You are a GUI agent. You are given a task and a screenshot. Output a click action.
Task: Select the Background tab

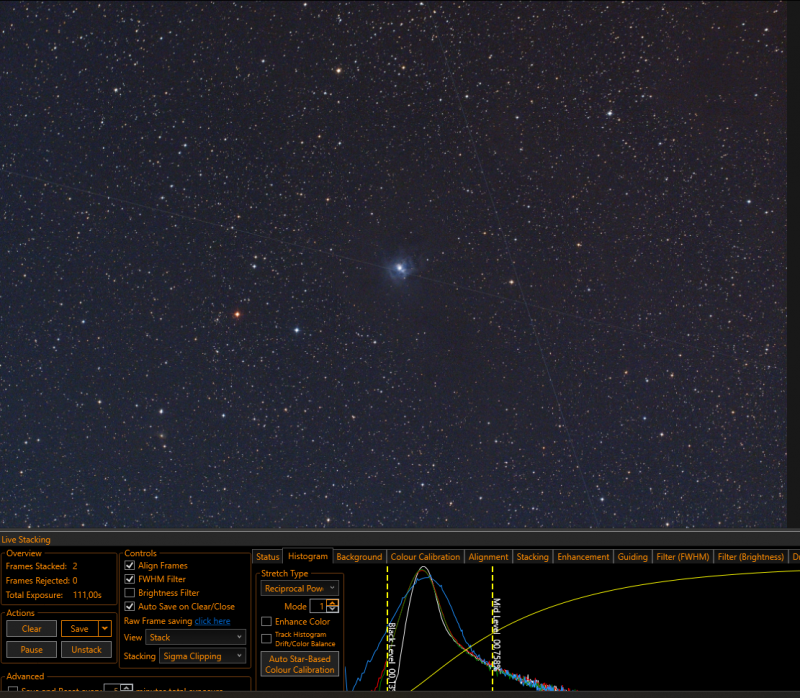(359, 557)
